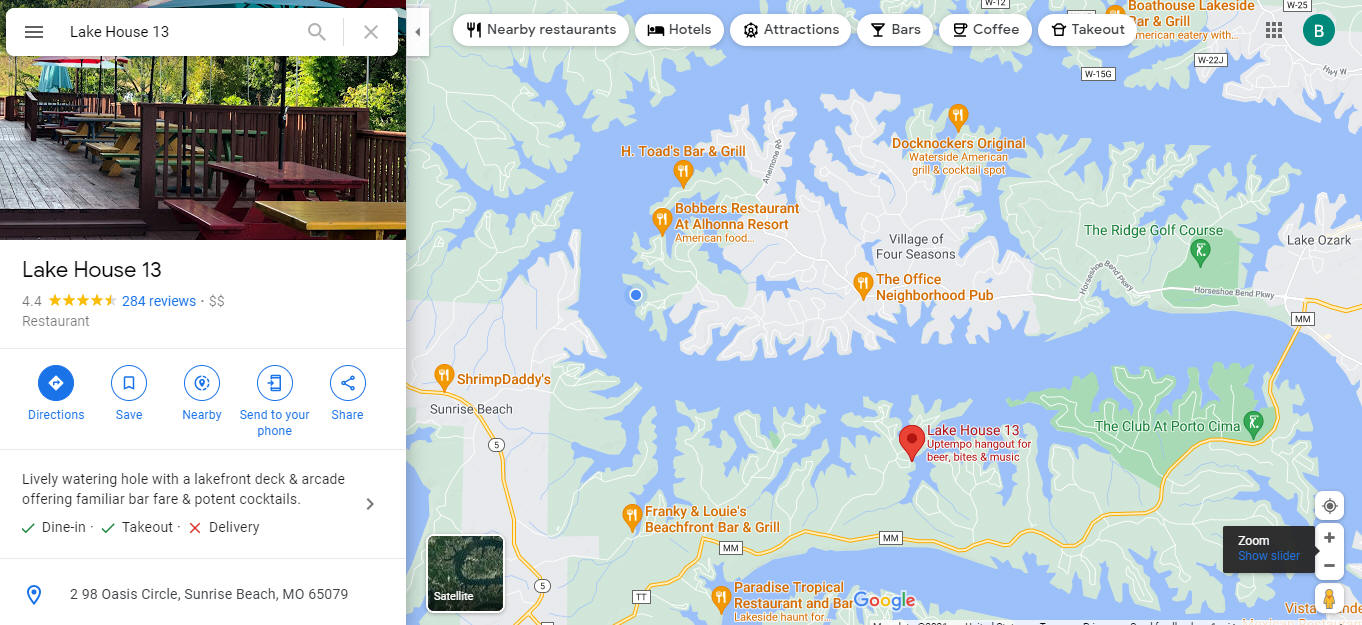Open Street View with the Pegman
This screenshot has width=1362, height=625.
pos(1329,598)
